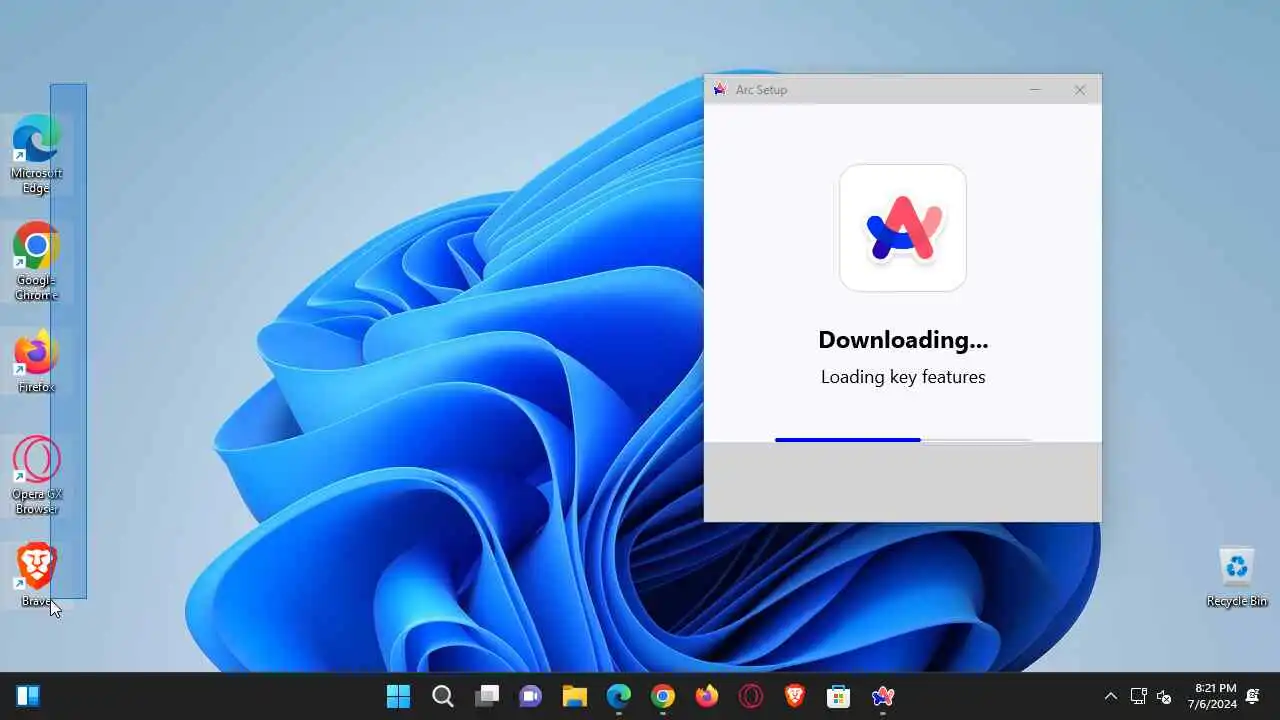Click the download progress bar

point(902,439)
